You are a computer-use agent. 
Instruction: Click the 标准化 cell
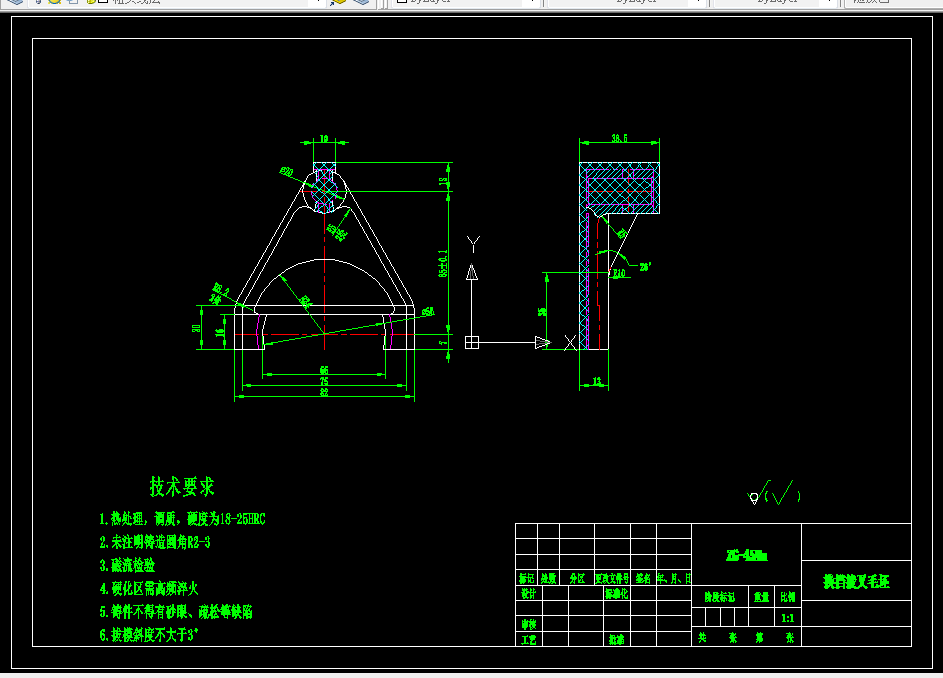coord(616,593)
